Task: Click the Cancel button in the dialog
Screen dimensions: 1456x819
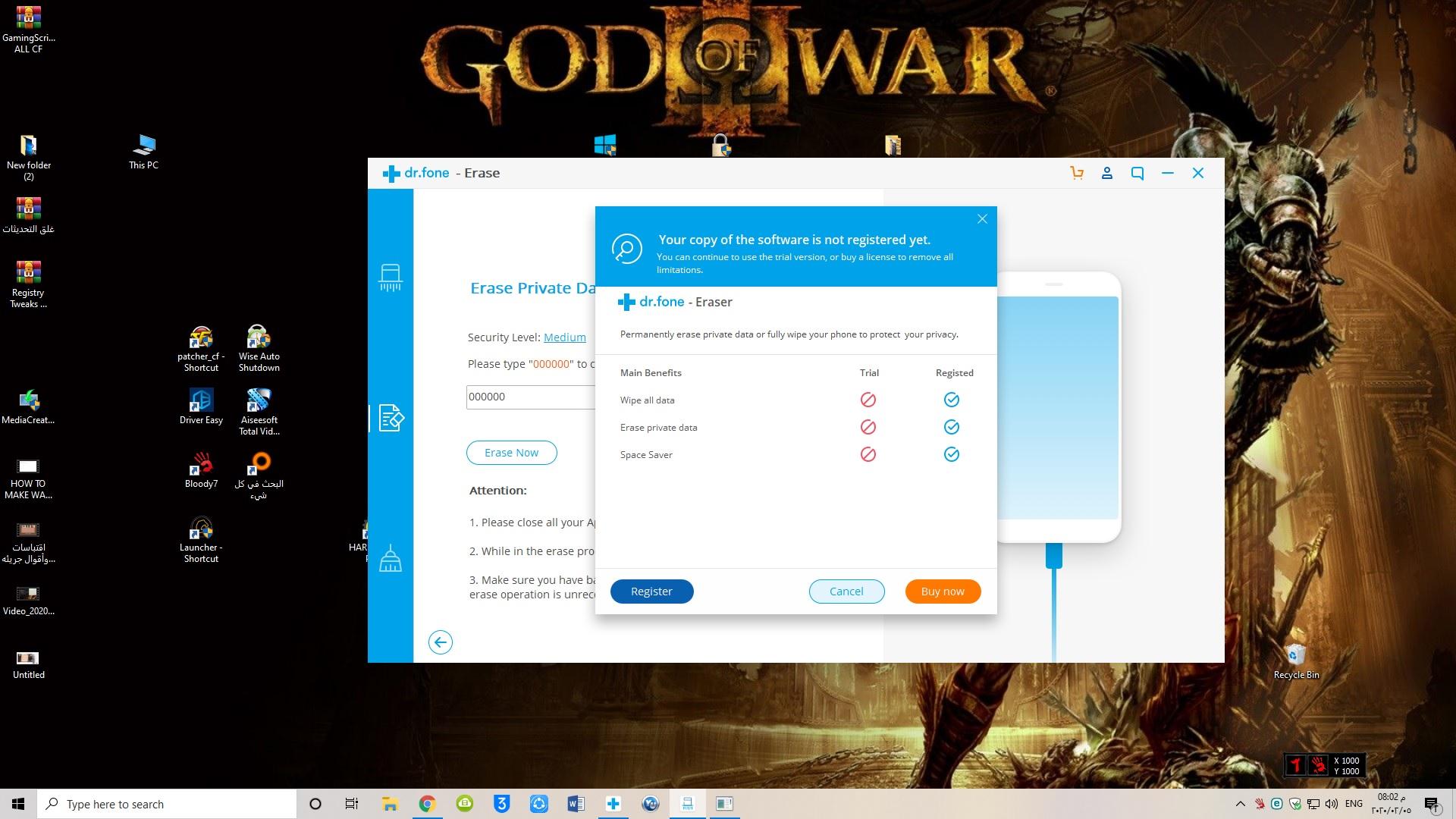Action: (x=846, y=591)
